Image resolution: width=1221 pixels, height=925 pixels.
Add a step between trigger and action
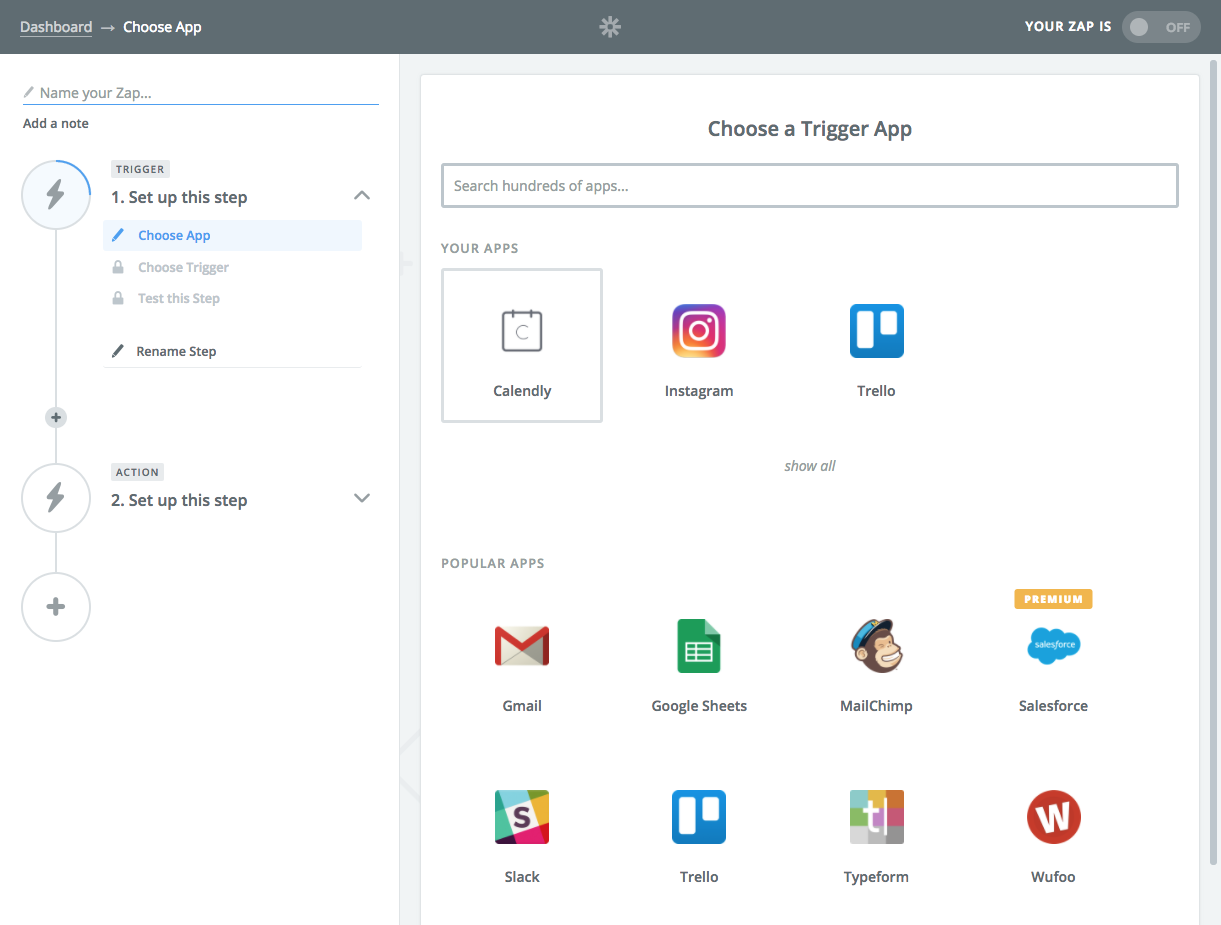point(56,417)
